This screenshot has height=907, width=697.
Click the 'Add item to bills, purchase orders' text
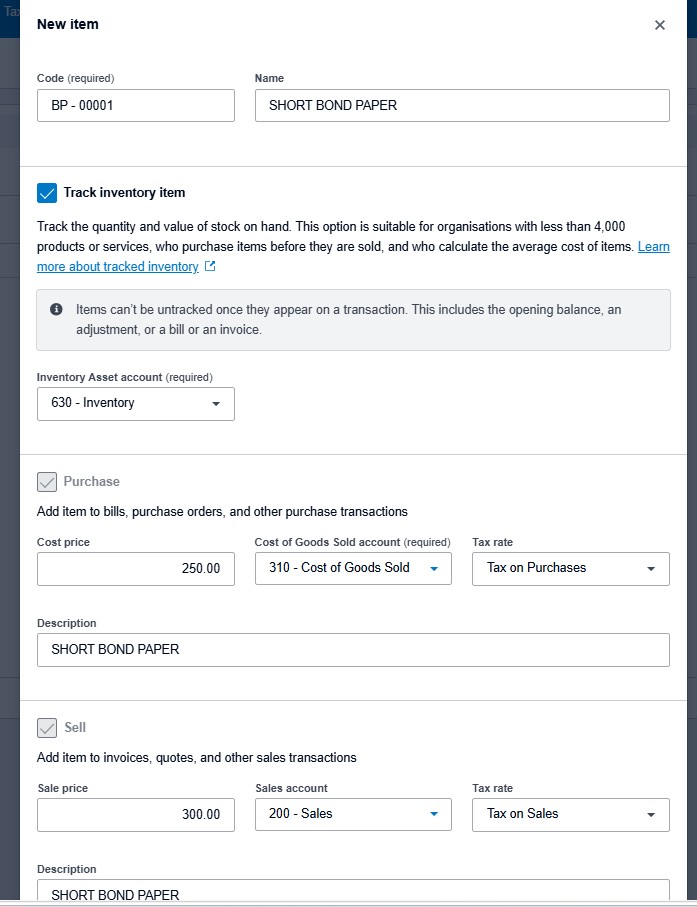tap(222, 512)
